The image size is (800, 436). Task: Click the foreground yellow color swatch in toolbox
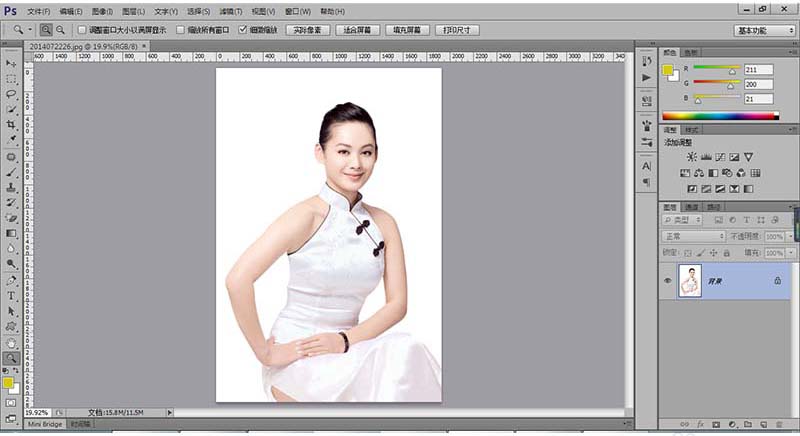point(8,383)
